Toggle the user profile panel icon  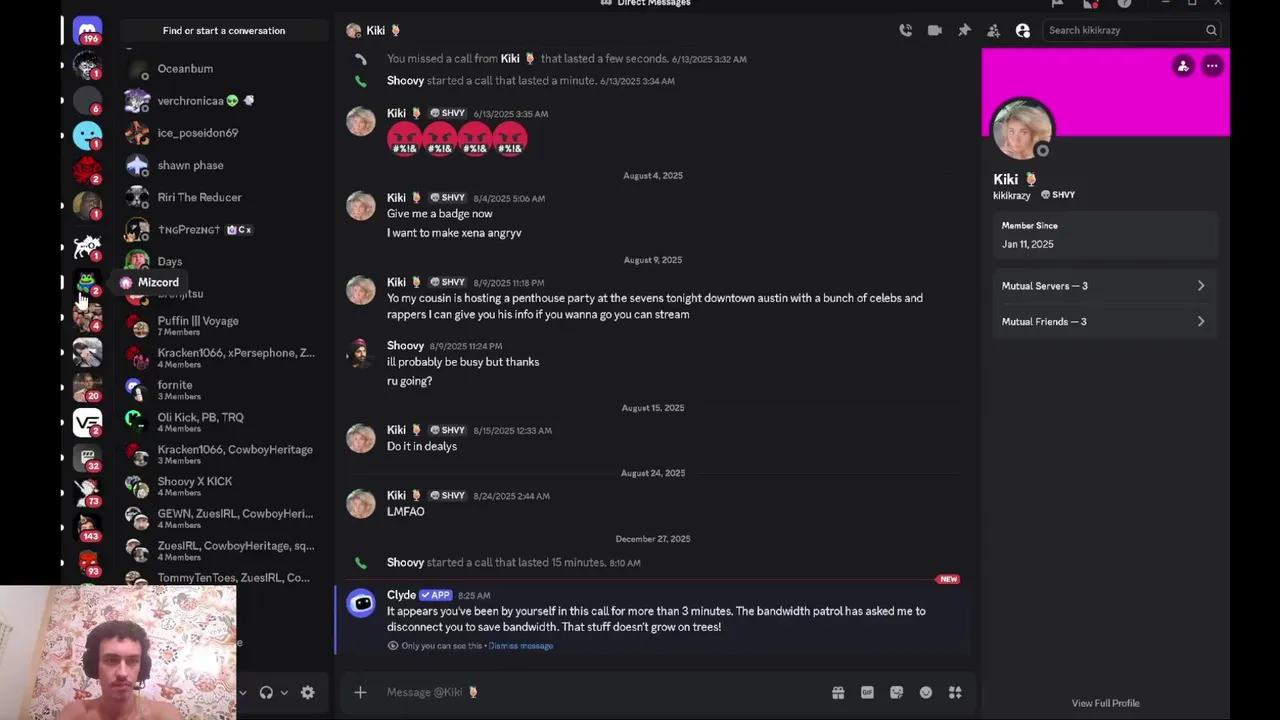coord(1022,30)
